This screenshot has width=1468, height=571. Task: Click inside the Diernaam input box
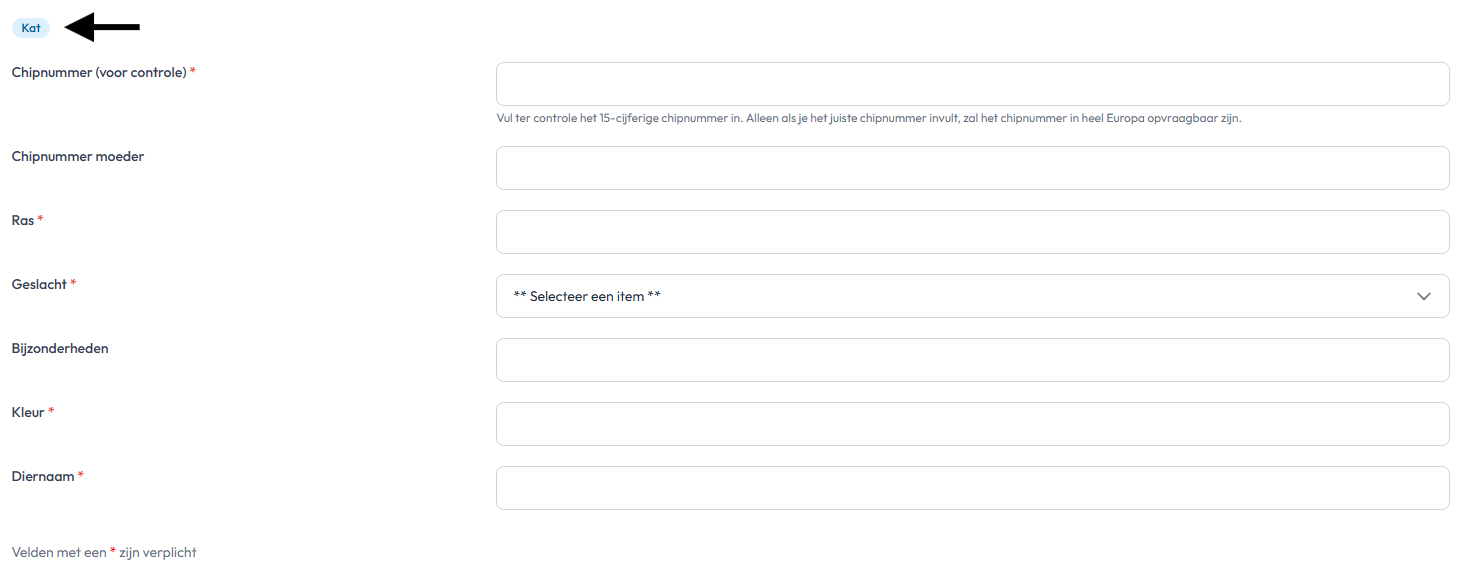click(972, 488)
